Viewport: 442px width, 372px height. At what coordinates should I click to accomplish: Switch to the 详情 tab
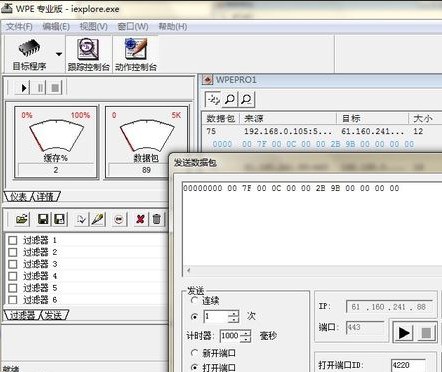pyautogui.click(x=46, y=197)
